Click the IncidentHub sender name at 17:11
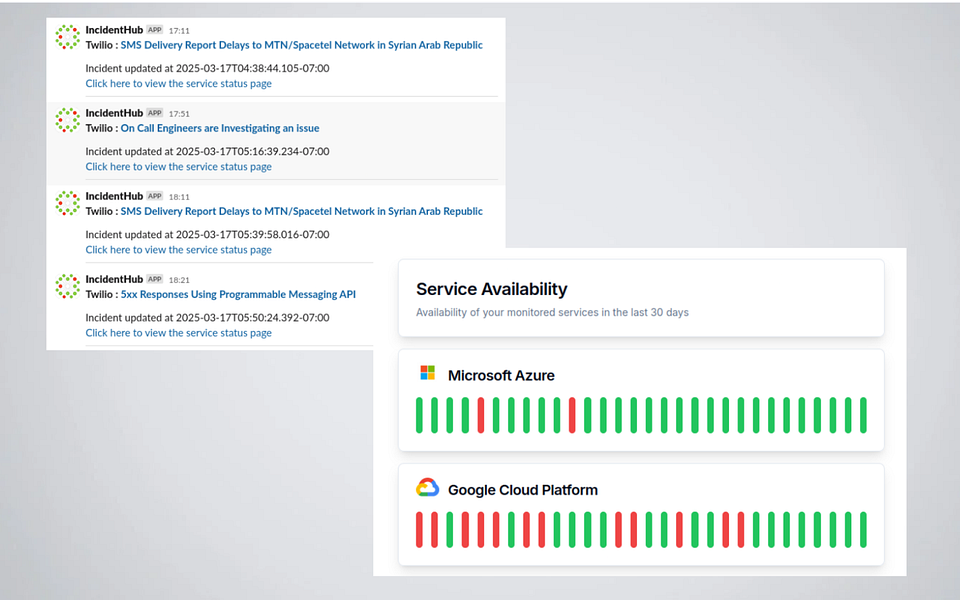 pos(114,29)
